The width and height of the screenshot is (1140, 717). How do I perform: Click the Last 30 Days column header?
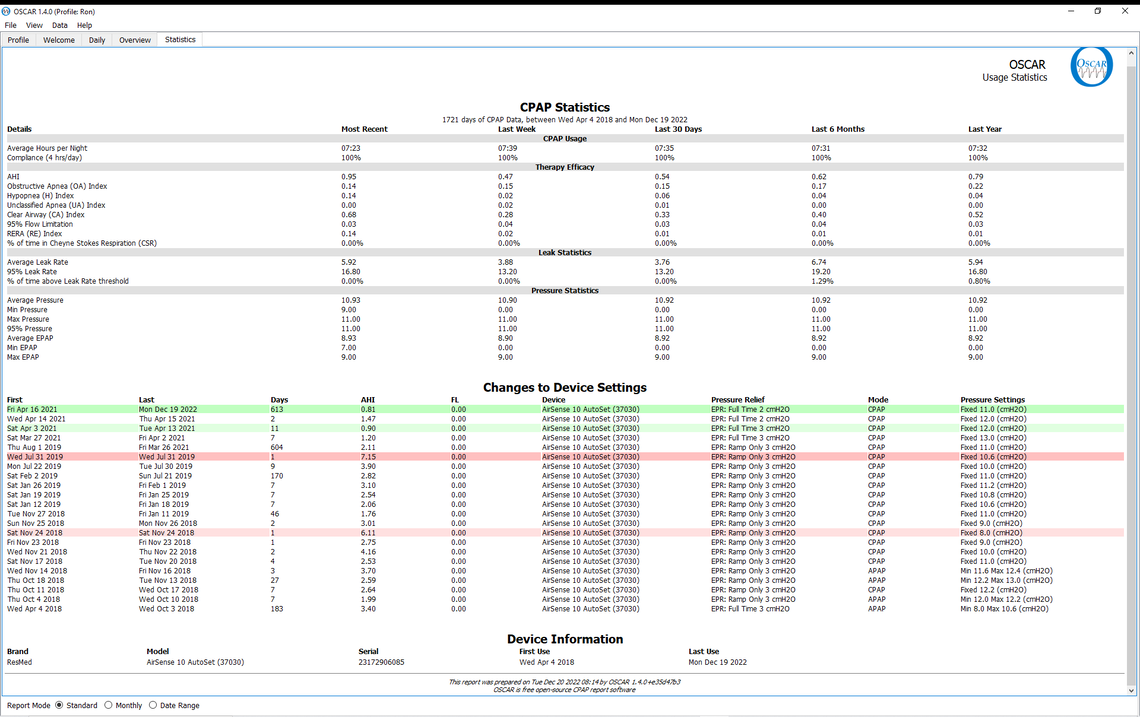pos(678,129)
